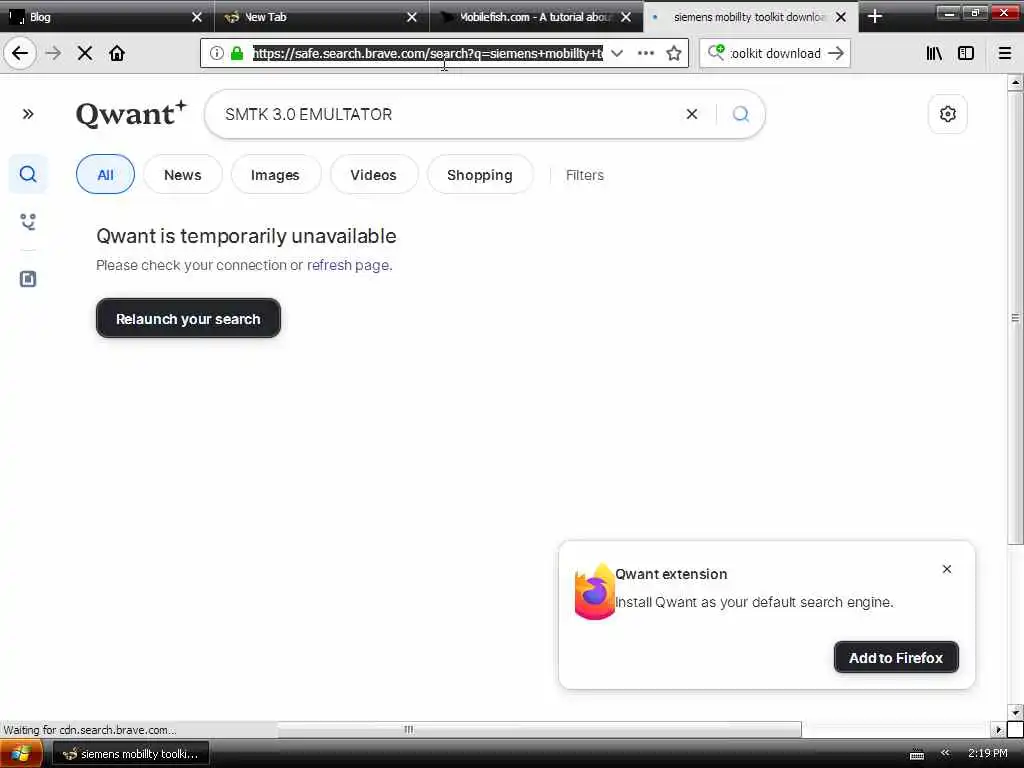Image resolution: width=1024 pixels, height=768 pixels.
Task: Open the Firefox hamburger menu
Action: coord(1005,53)
